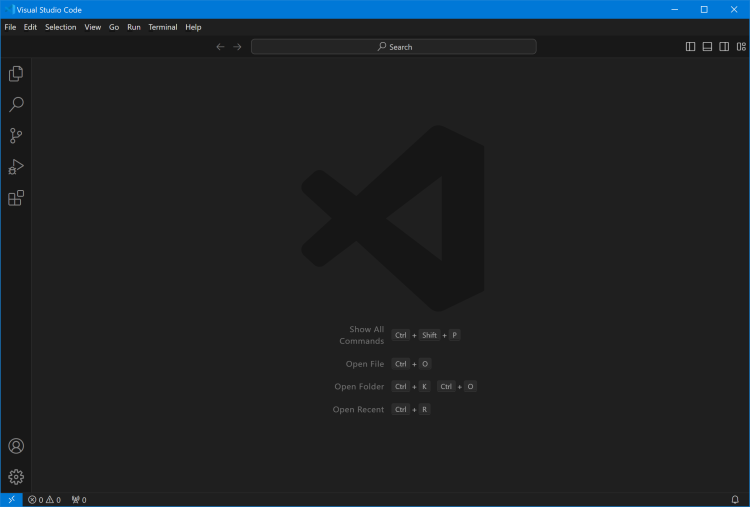
Task: Click the Search command center box
Action: pos(393,47)
